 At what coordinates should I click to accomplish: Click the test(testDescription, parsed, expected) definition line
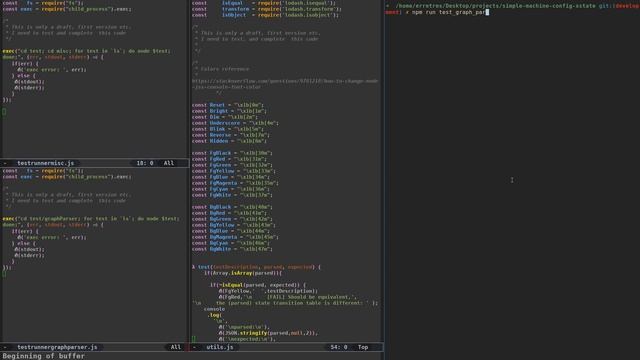tap(256, 267)
